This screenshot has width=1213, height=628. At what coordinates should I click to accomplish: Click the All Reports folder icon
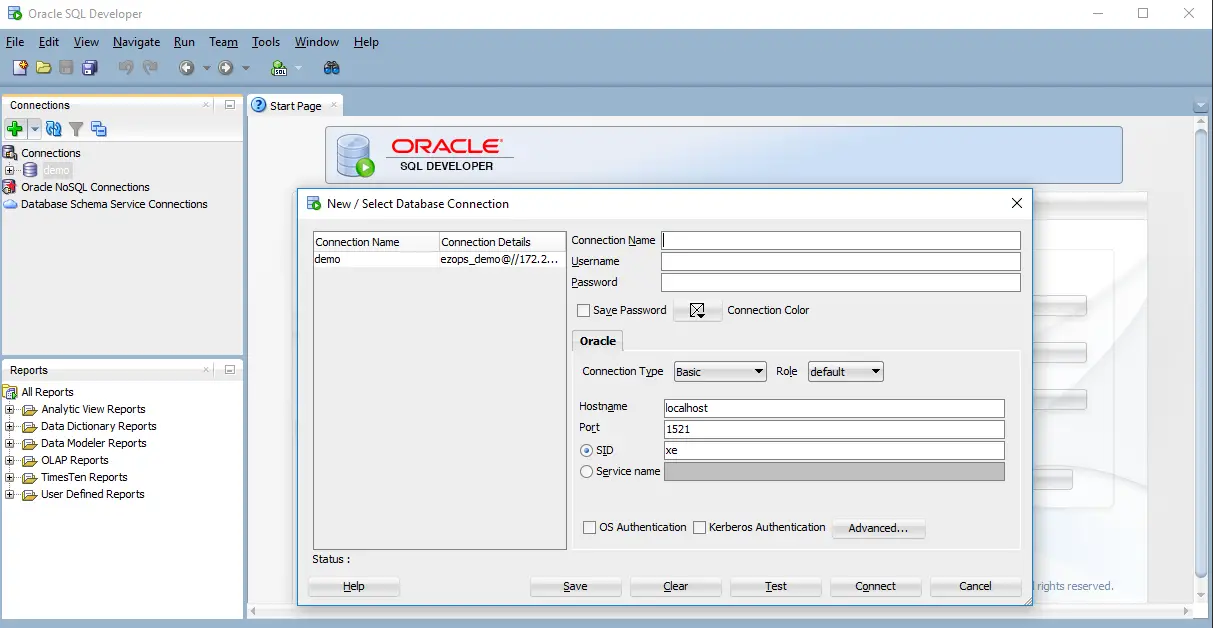click(10, 392)
